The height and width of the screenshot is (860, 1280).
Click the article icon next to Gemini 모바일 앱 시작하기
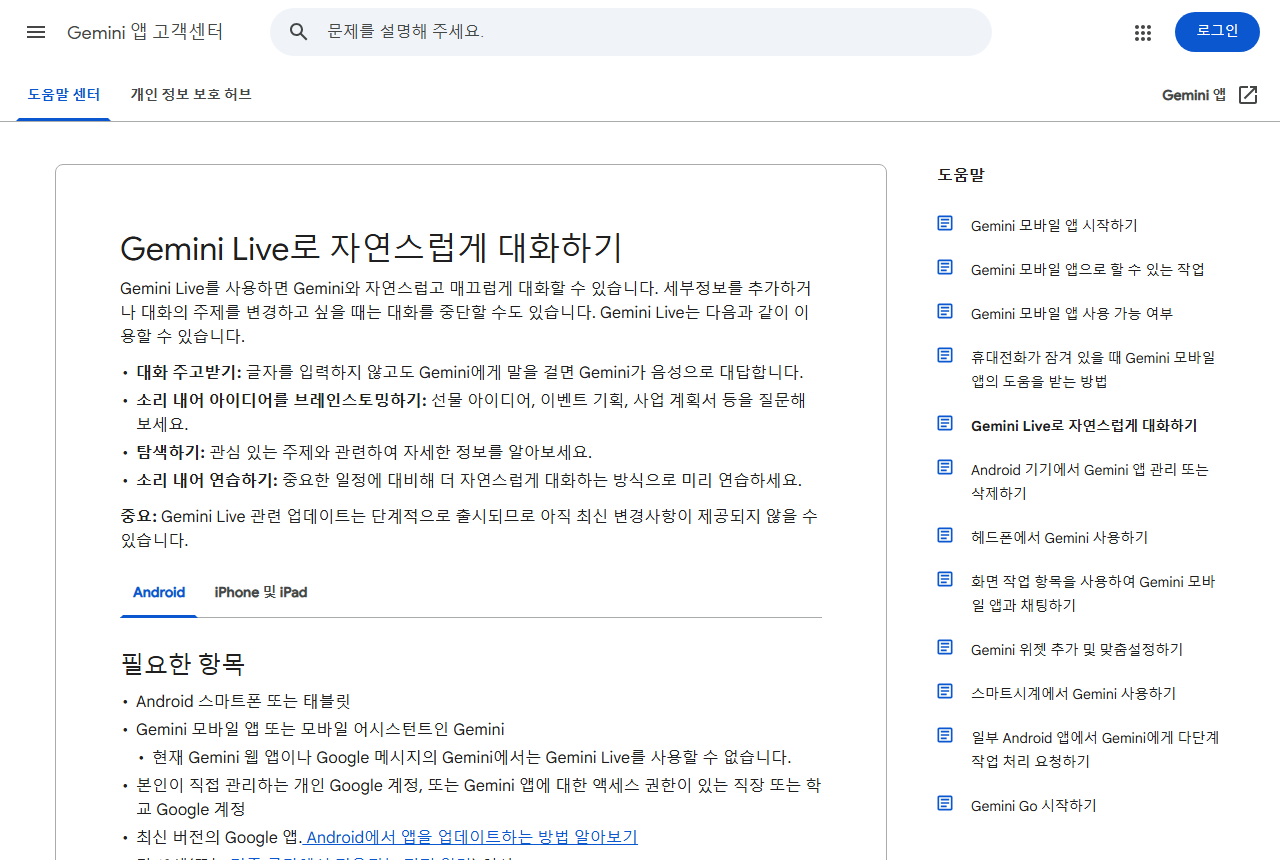coord(945,223)
